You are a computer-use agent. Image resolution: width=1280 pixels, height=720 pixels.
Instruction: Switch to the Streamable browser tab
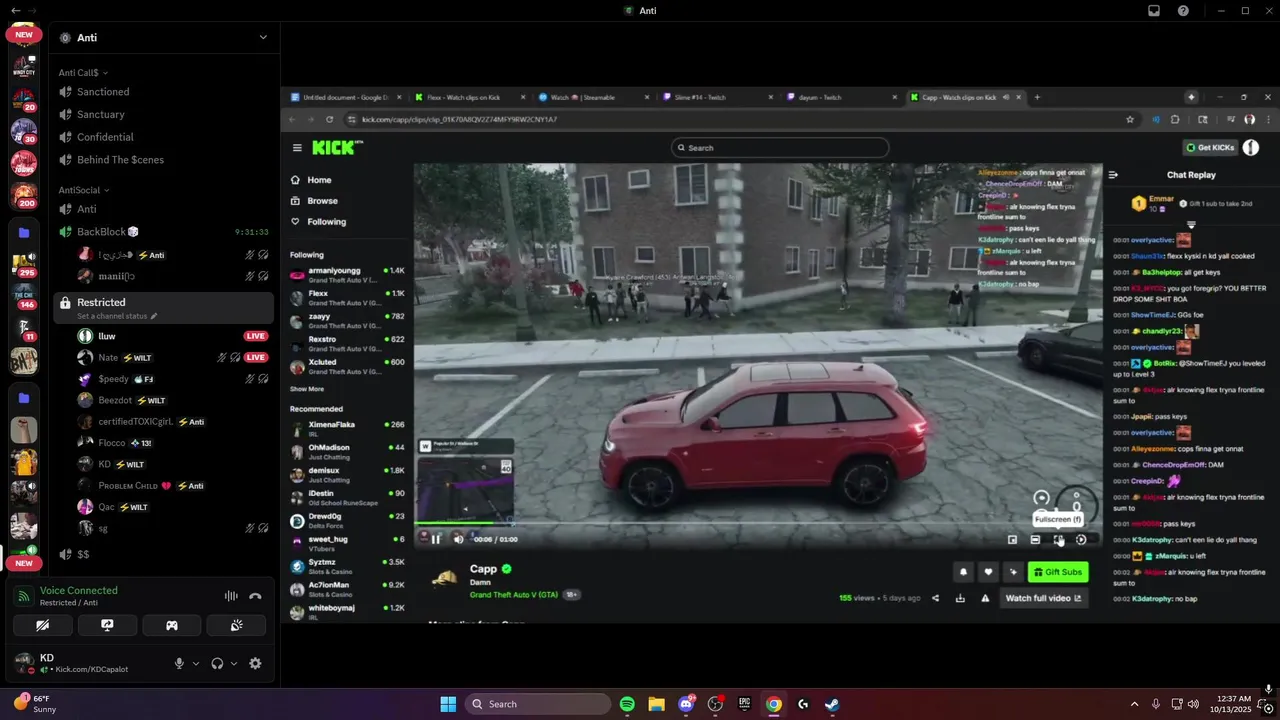click(x=594, y=97)
